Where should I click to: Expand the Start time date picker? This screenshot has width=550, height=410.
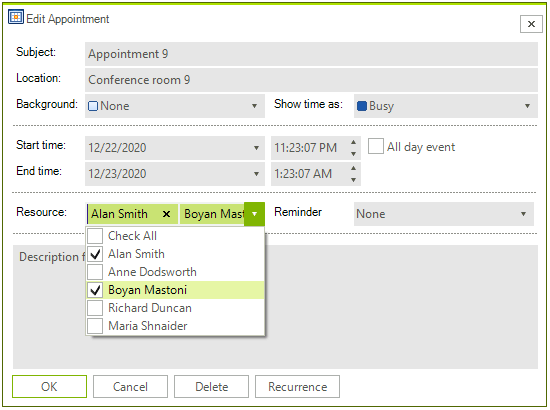256,148
